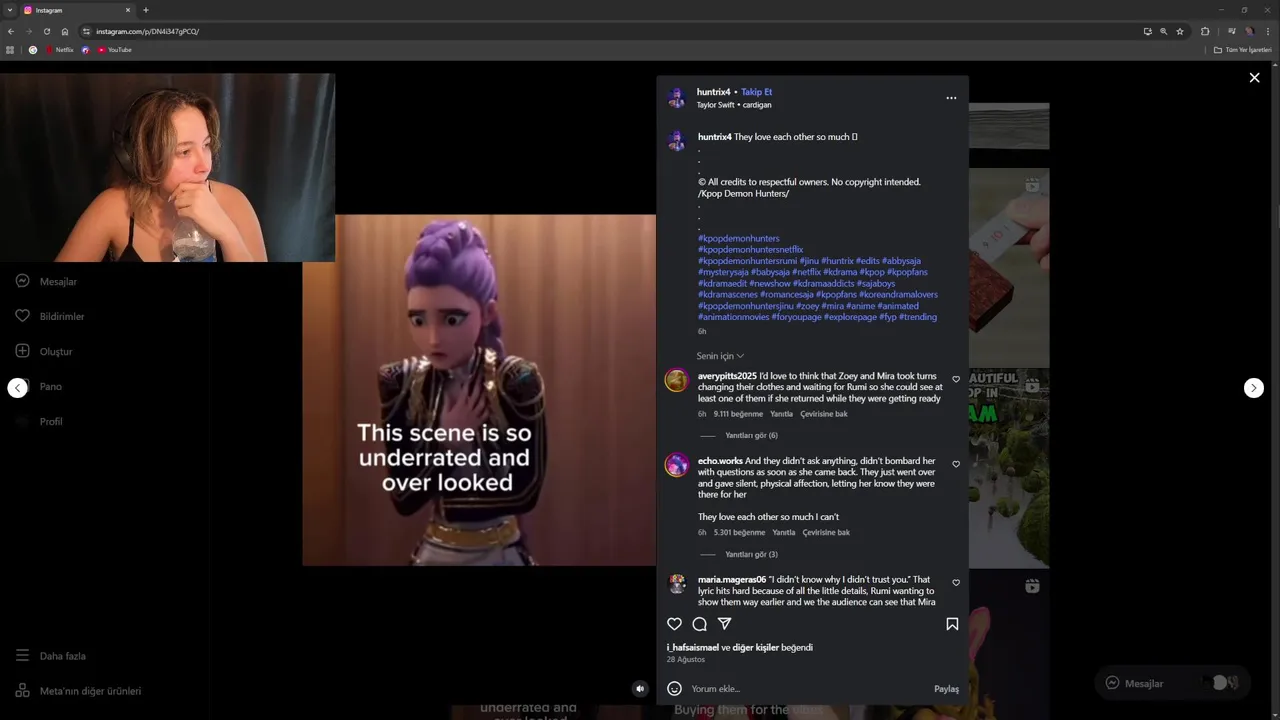Open huntrix4 avatar in post header

(677, 98)
